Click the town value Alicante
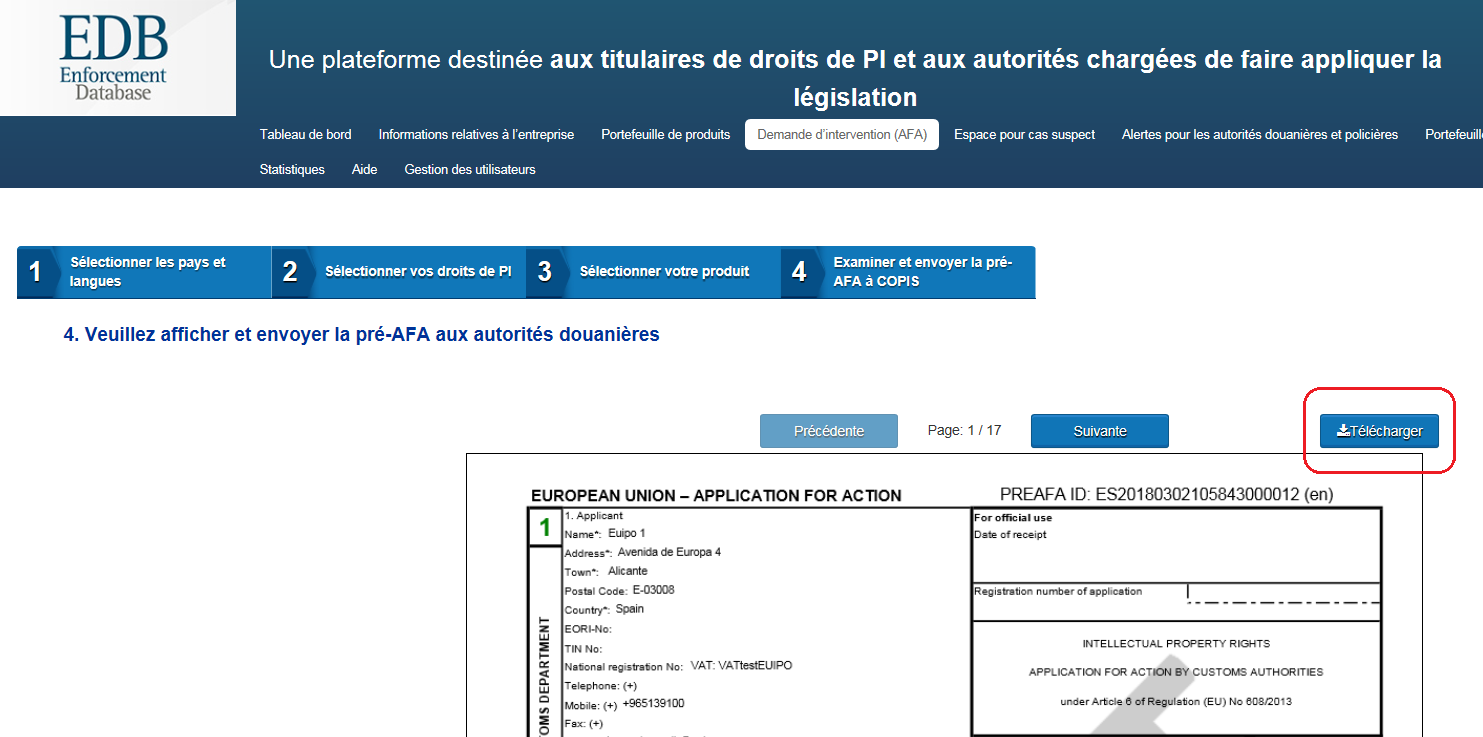The width and height of the screenshot is (1483, 737). [628, 571]
